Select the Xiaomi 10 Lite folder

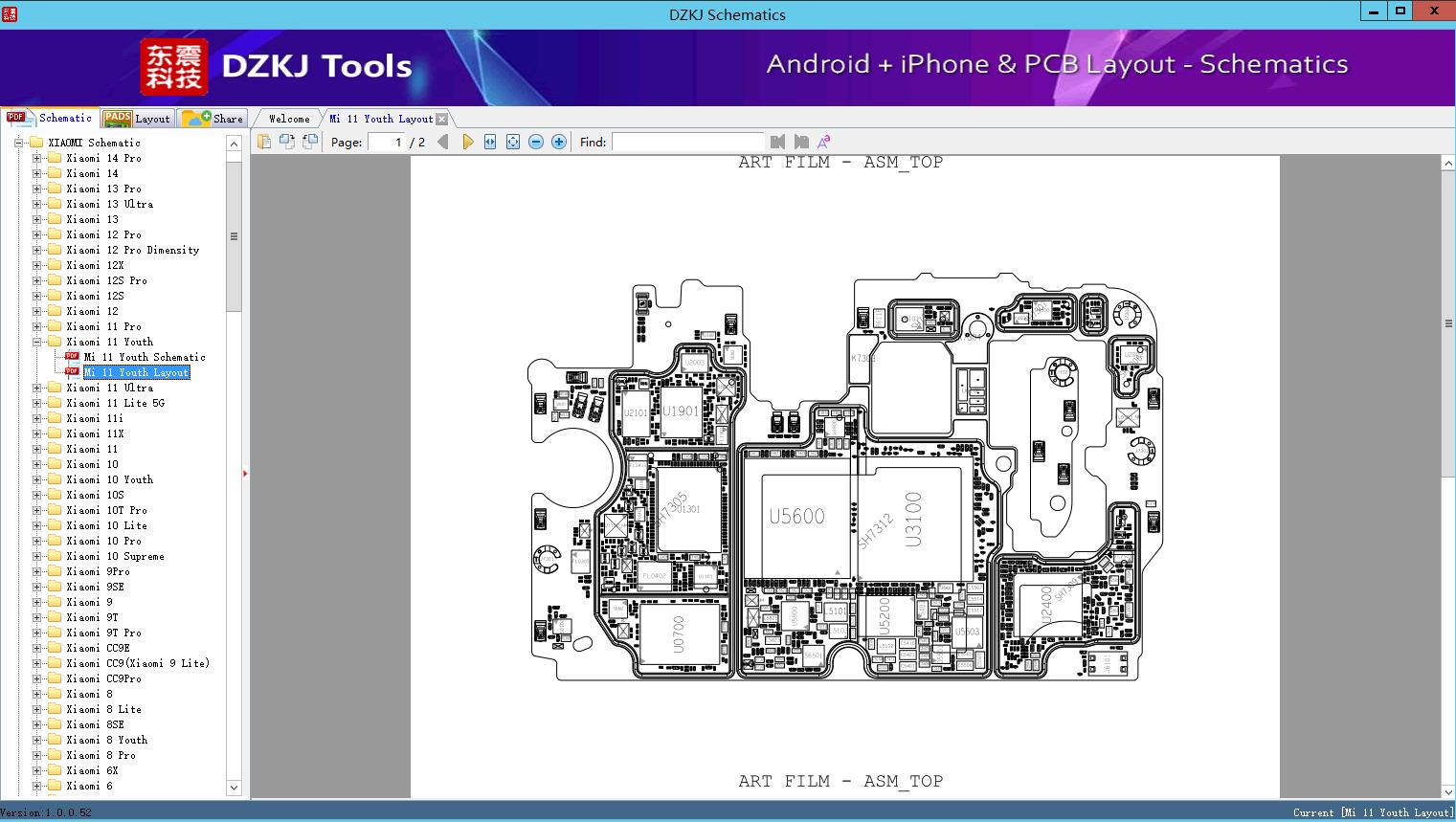(x=107, y=525)
